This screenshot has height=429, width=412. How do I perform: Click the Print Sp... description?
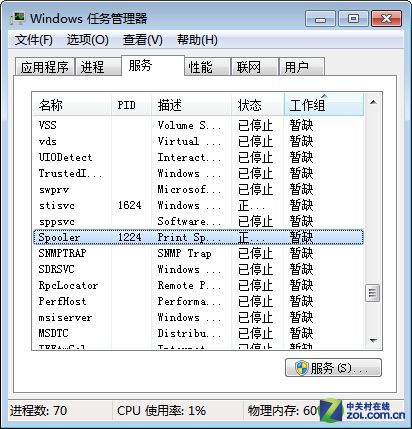pos(189,237)
